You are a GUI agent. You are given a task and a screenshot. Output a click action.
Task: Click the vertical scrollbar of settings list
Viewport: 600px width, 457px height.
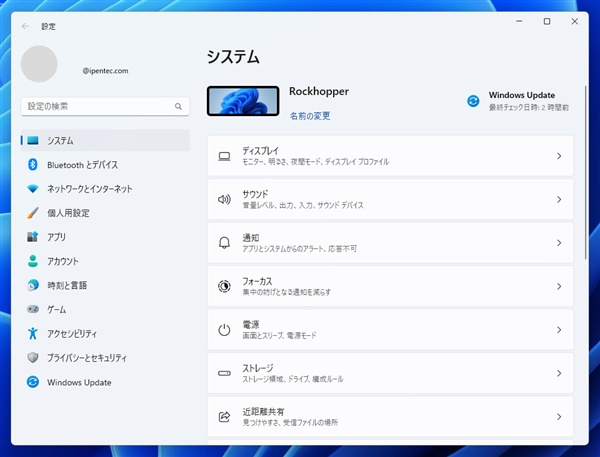pos(585,172)
